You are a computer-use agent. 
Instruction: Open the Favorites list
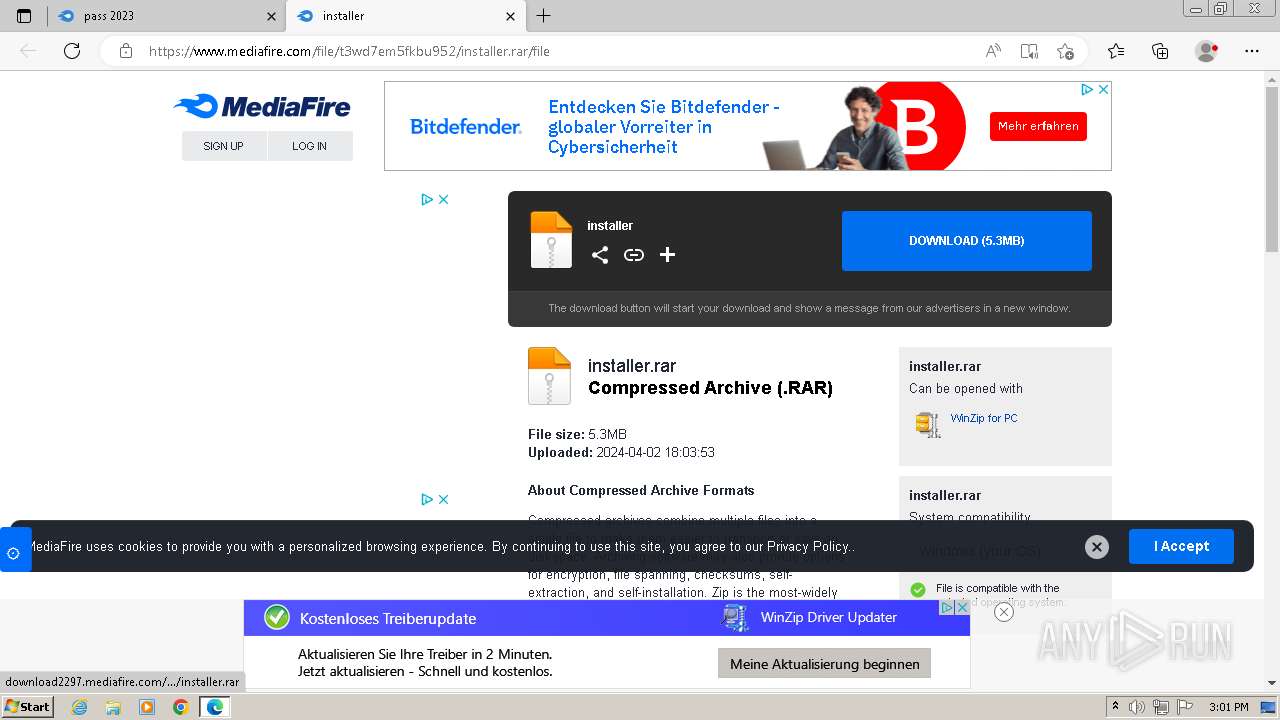click(x=1116, y=51)
